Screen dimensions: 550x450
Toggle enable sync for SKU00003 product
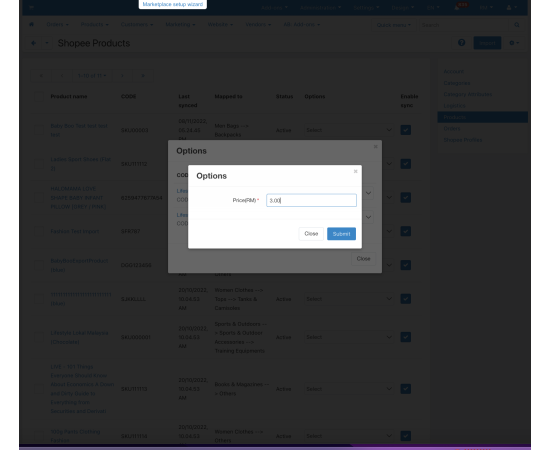pyautogui.click(x=405, y=130)
